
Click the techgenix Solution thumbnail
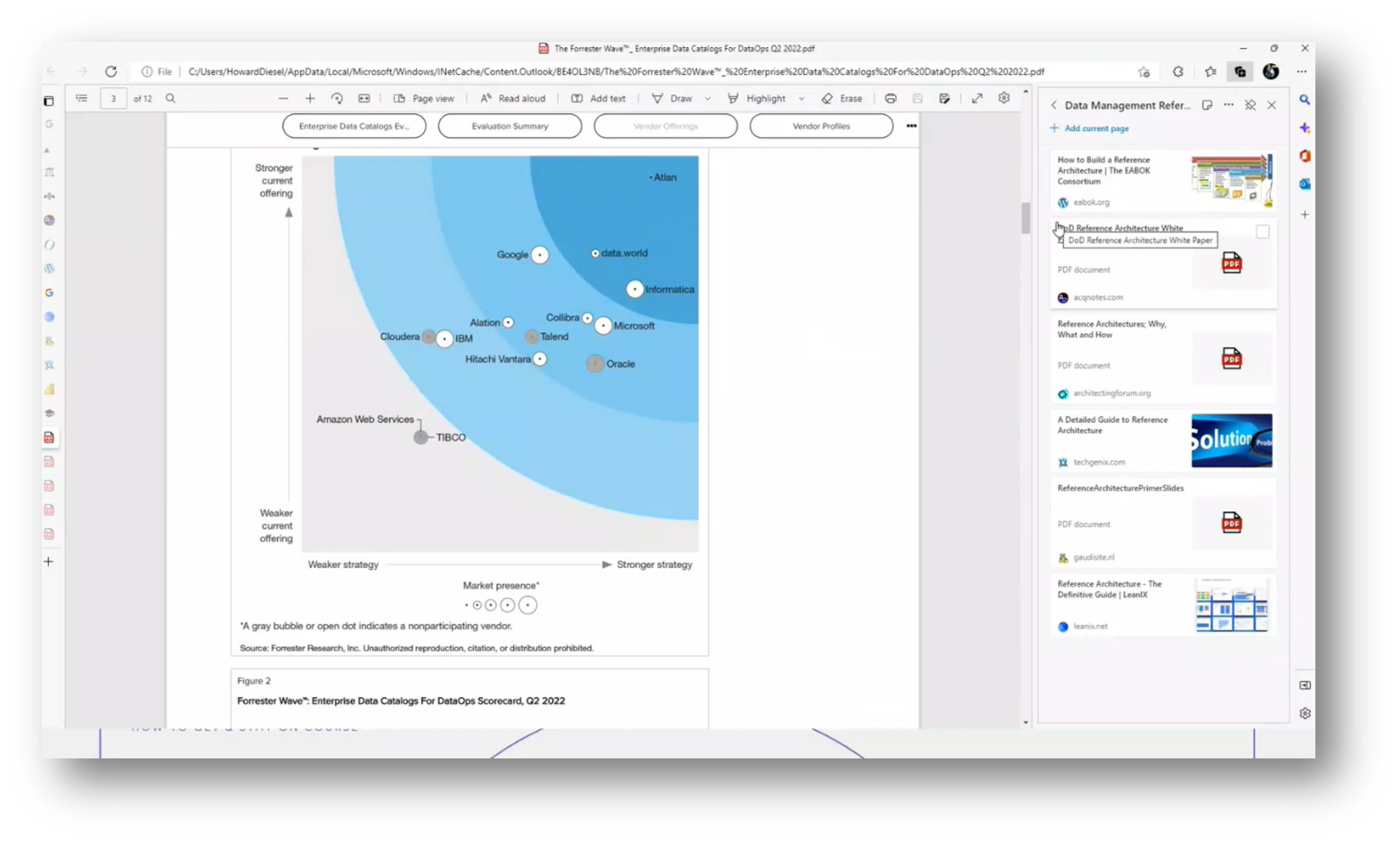pos(1232,440)
